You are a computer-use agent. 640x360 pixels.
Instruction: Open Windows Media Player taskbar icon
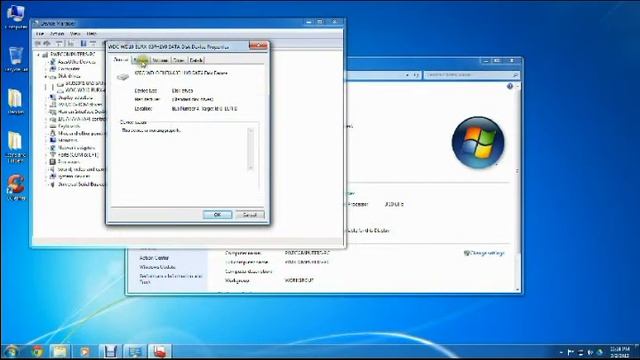[84, 351]
